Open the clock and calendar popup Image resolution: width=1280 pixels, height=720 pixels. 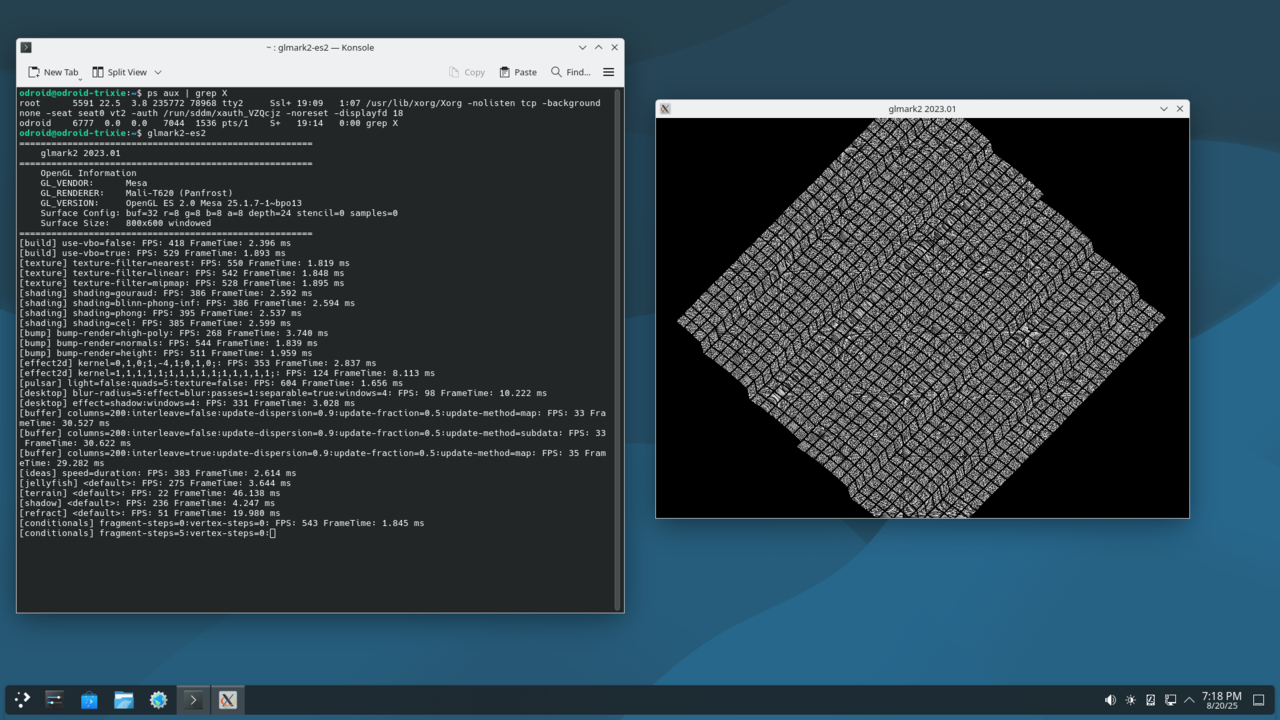(x=1221, y=700)
